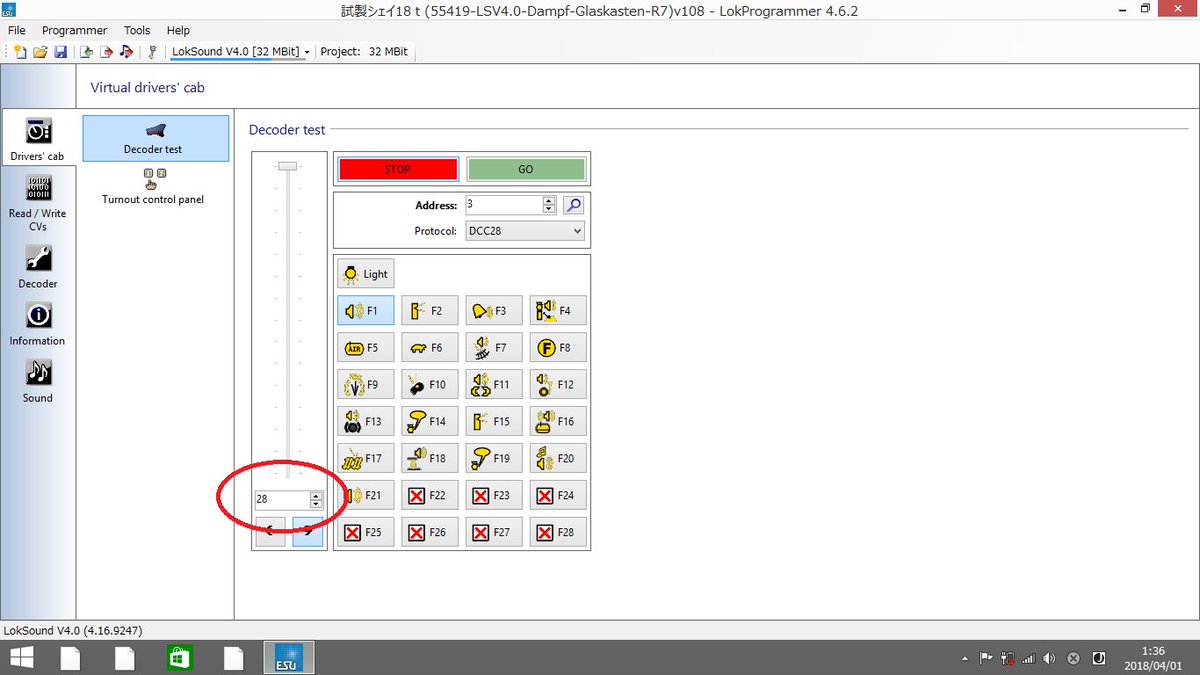Search address with magnifier icon

[x=573, y=205]
